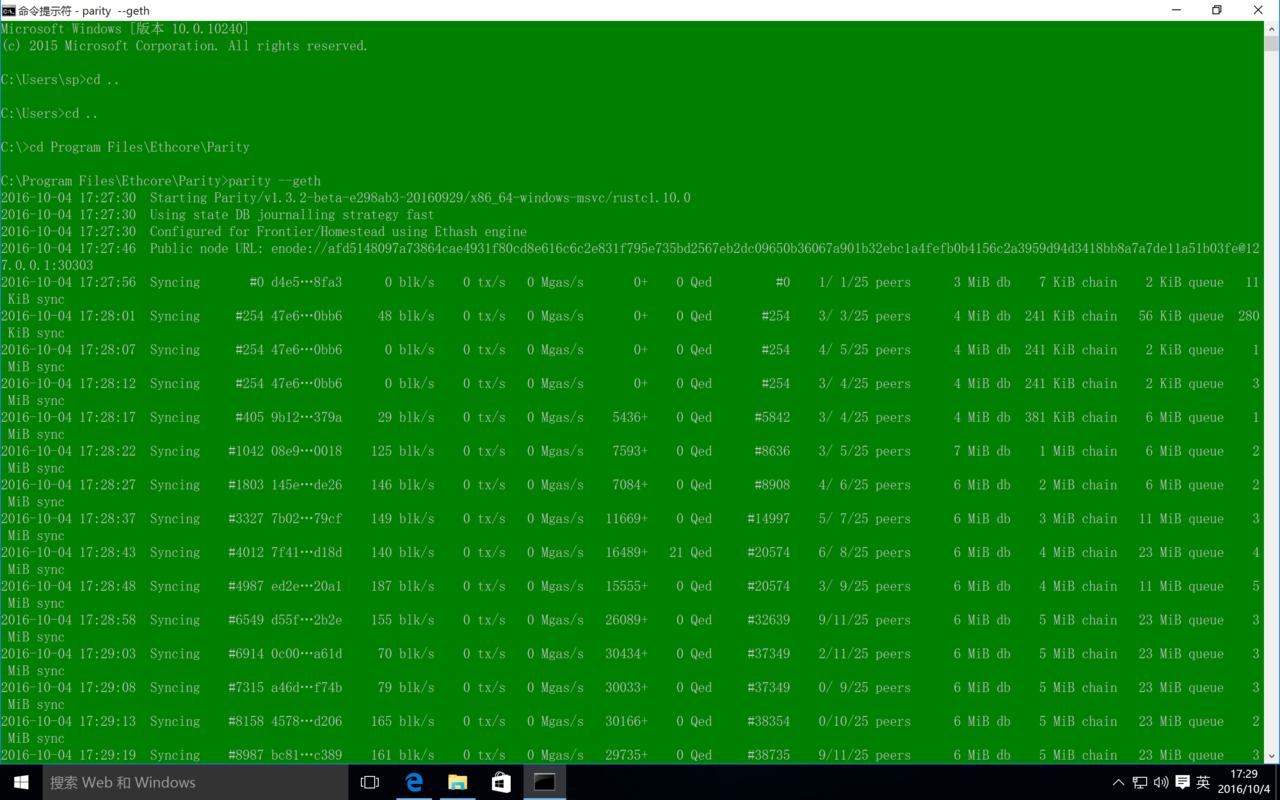Image resolution: width=1280 pixels, height=800 pixels.
Task: Open File Explorer from the taskbar
Action: click(457, 782)
